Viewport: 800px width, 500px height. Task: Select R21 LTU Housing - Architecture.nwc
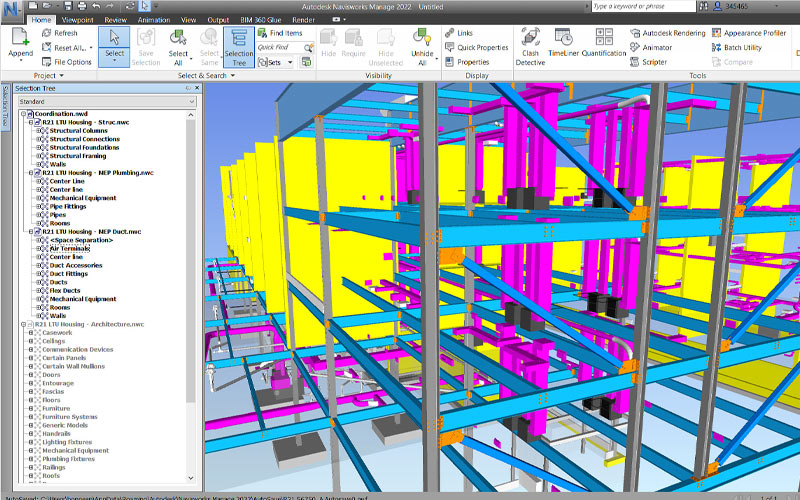coord(89,324)
